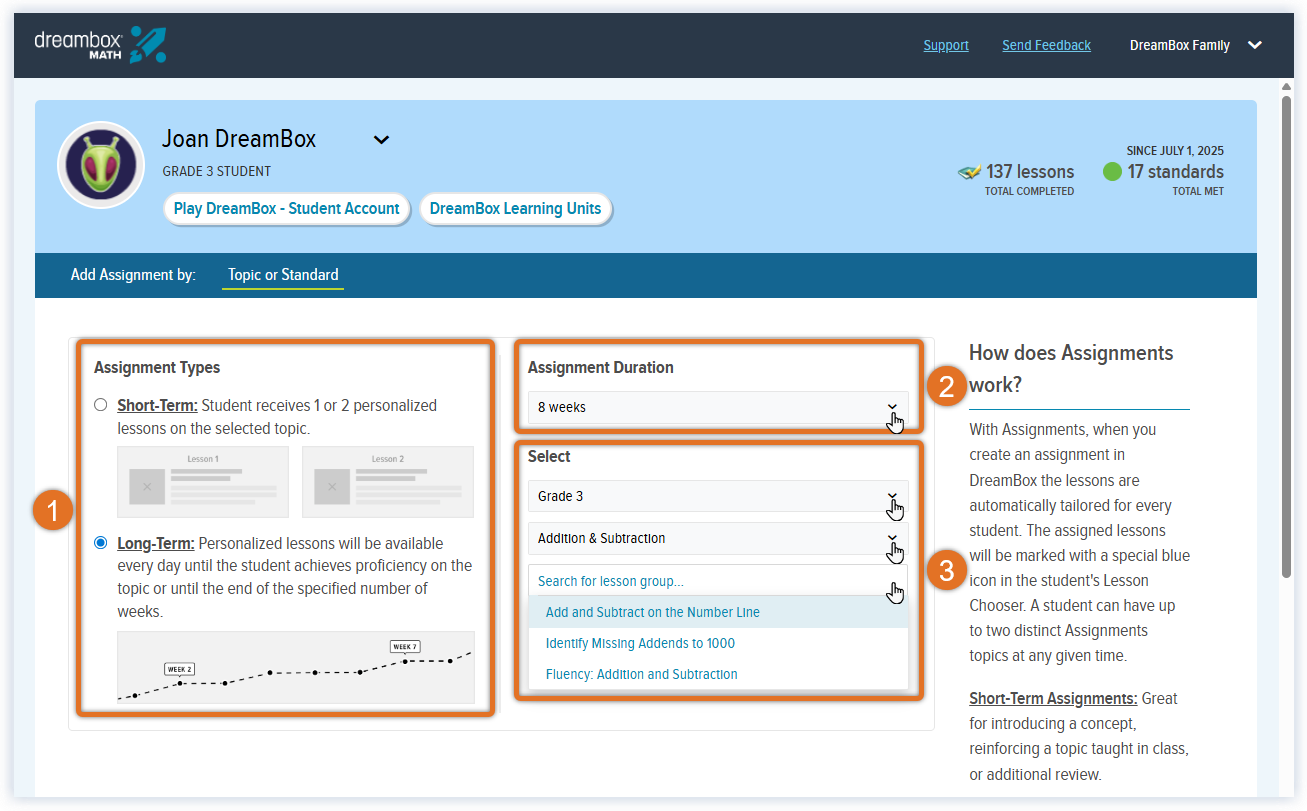This screenshot has height=811, width=1307.
Task: Open the 8 weeks duration dropdown
Action: tap(718, 407)
